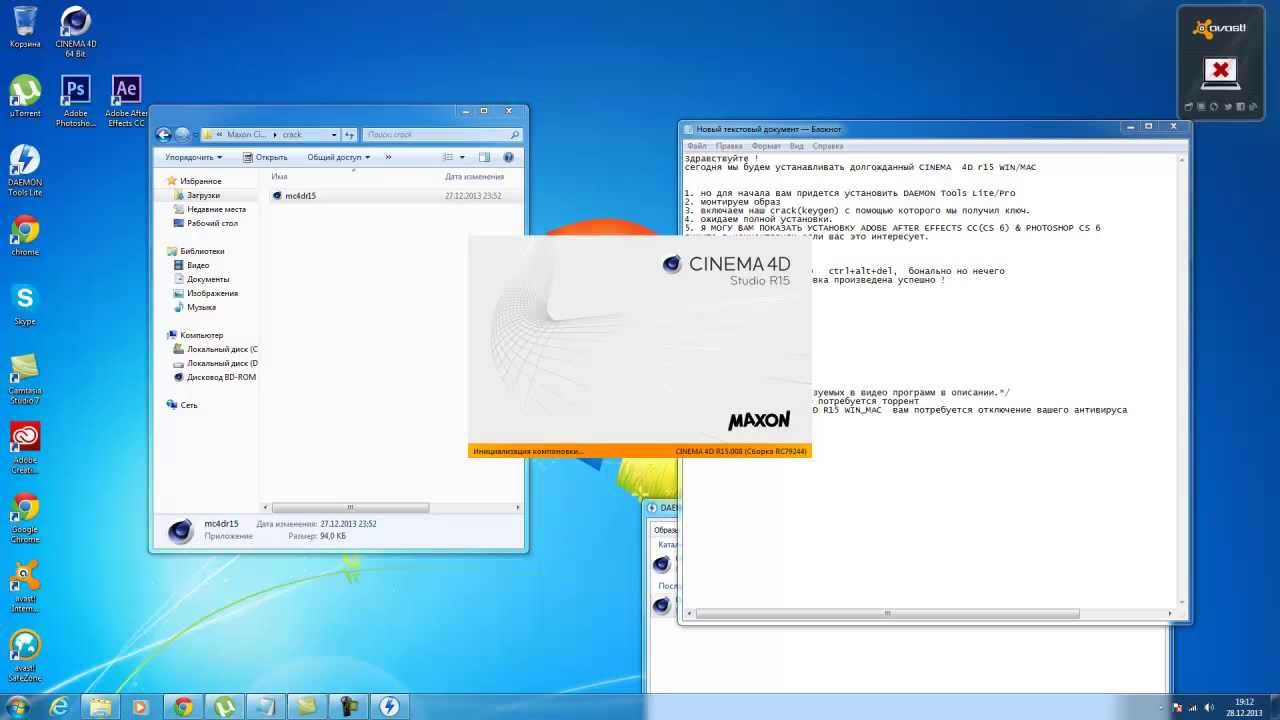Open the chrome desktop shortcut
Image resolution: width=1280 pixels, height=720 pixels.
pos(25,236)
